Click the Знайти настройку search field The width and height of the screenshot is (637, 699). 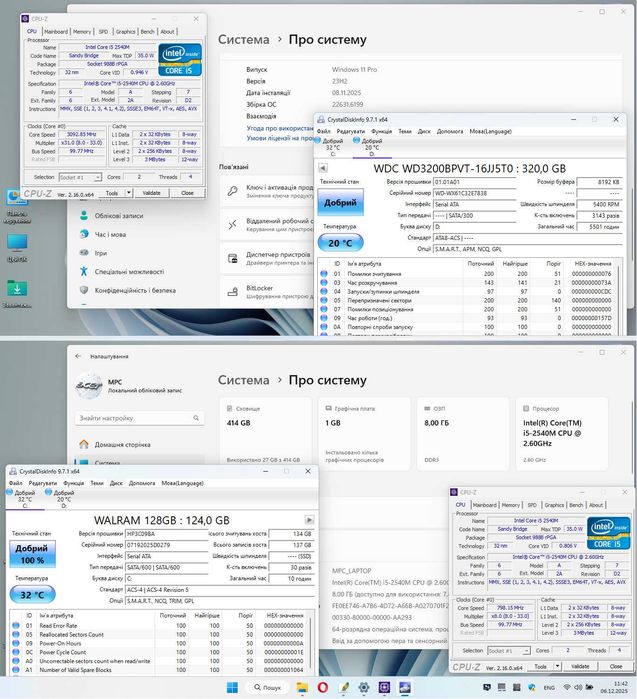coord(140,418)
